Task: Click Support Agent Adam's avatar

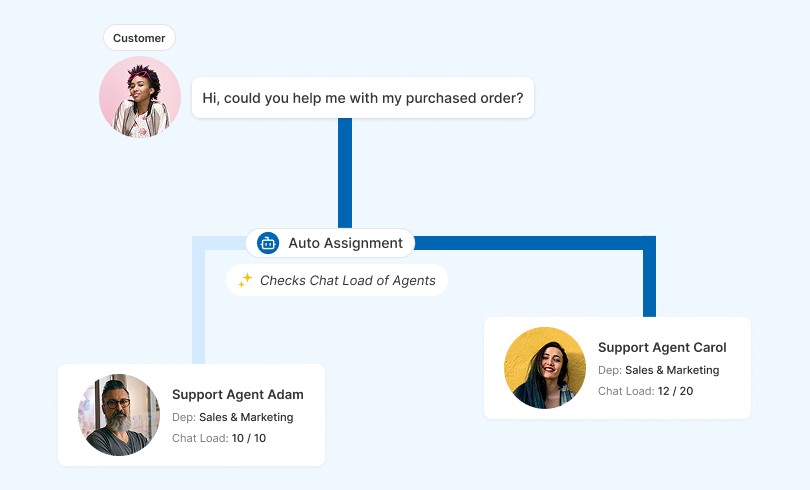Action: click(x=119, y=415)
